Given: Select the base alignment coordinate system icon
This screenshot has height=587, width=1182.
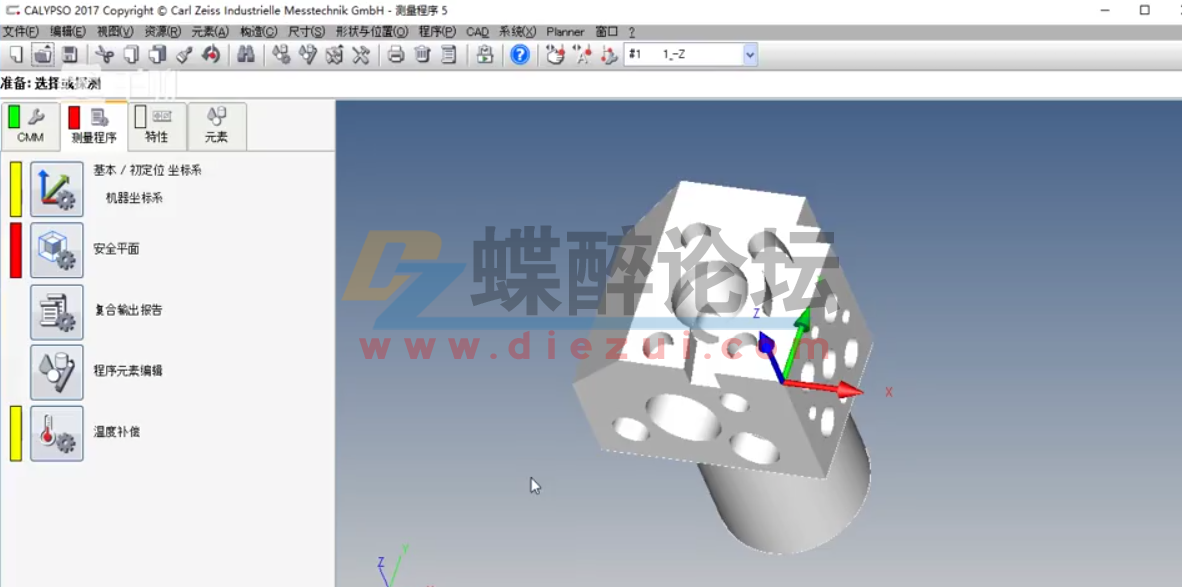Looking at the screenshot, I should [x=57, y=188].
